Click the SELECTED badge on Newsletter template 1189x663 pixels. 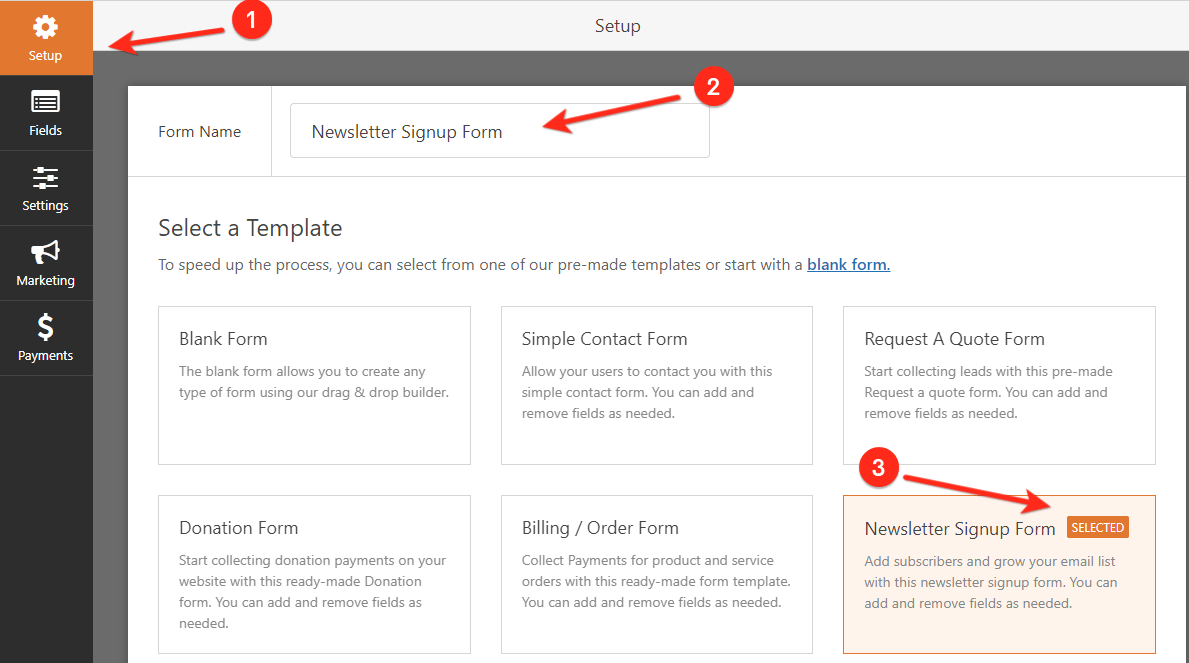click(x=1097, y=528)
